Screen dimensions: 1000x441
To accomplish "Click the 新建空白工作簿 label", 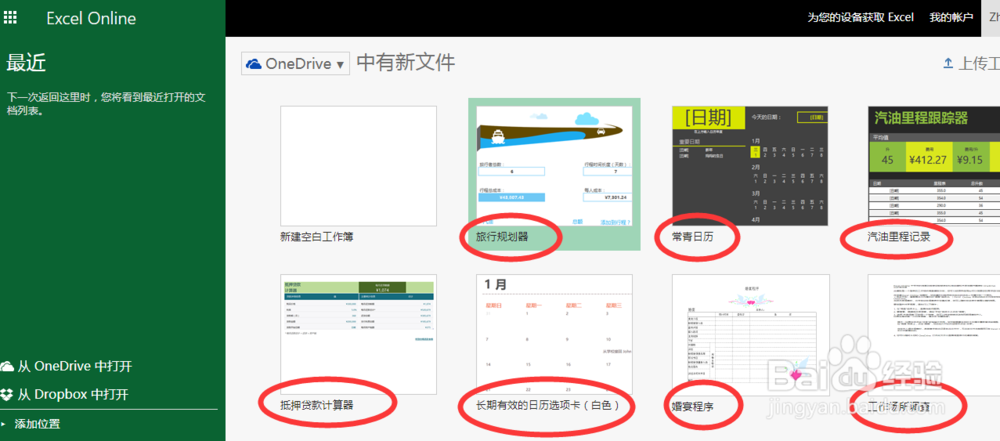I will (x=316, y=237).
